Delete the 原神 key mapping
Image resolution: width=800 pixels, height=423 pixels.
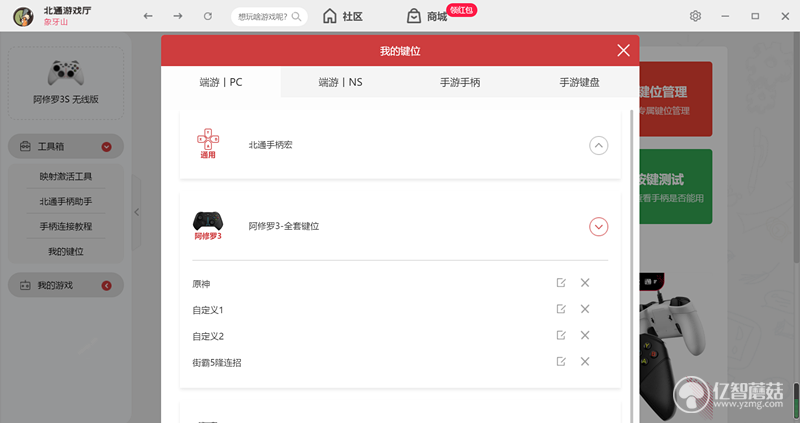point(585,283)
